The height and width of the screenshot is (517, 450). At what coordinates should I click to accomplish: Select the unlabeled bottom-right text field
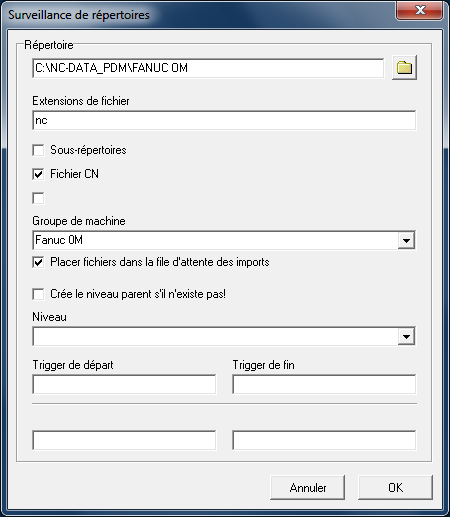[x=324, y=440]
